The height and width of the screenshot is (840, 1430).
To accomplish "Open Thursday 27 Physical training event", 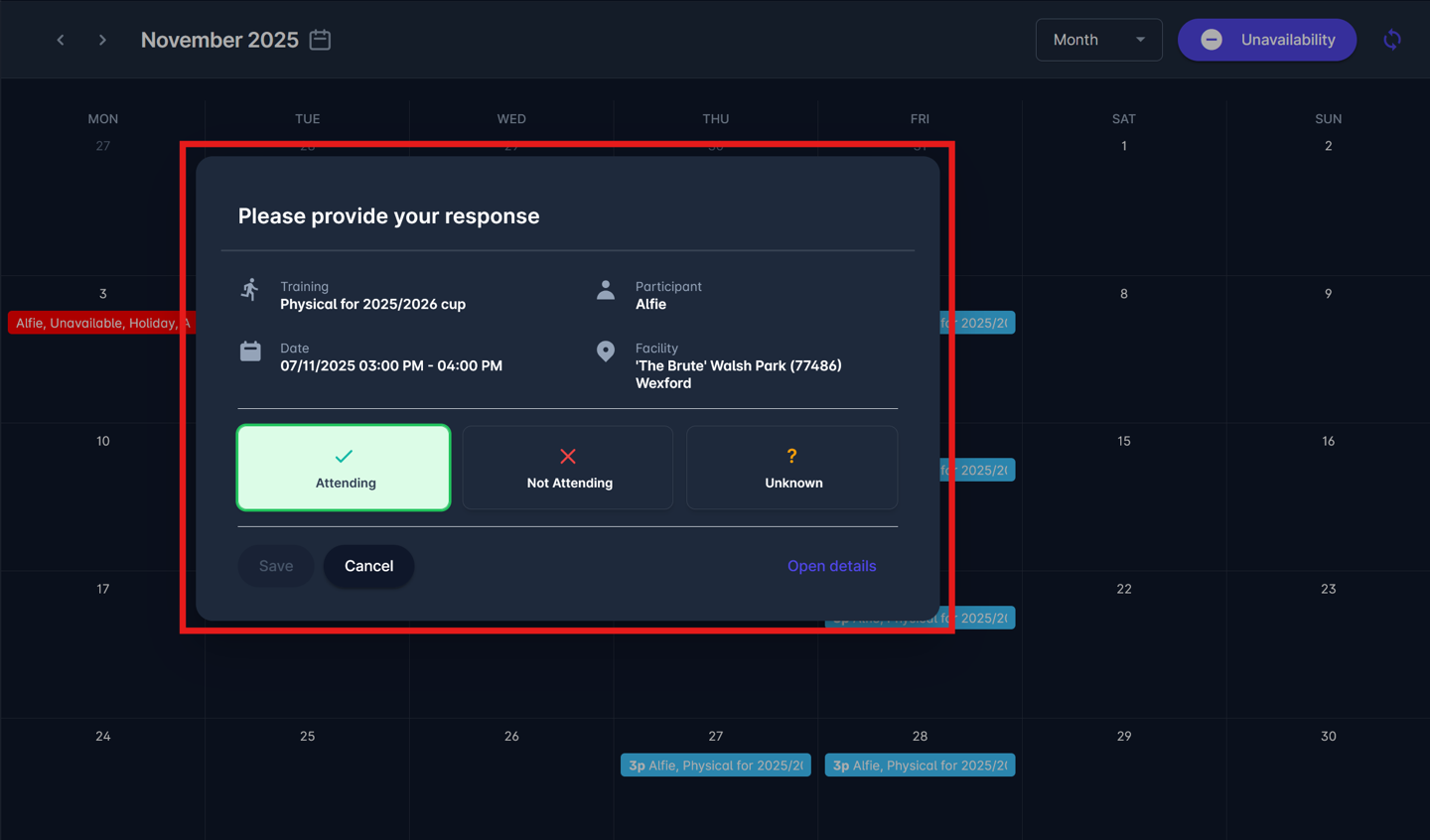I will click(x=715, y=766).
